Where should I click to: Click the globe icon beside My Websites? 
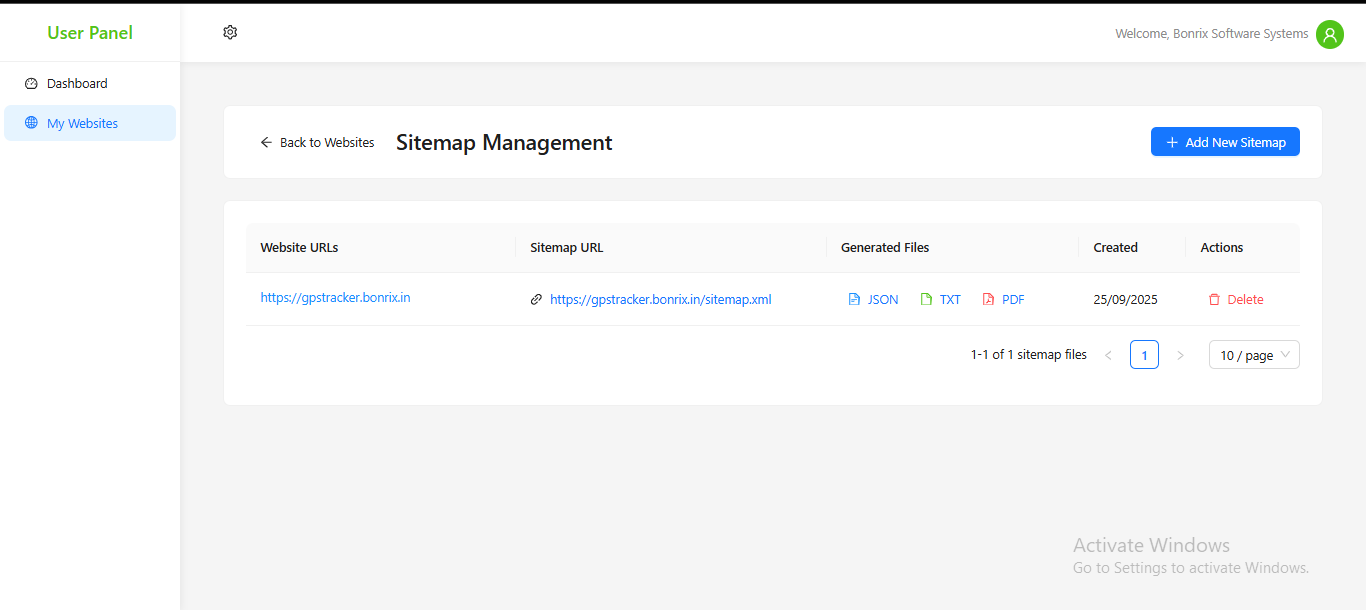pyautogui.click(x=31, y=122)
